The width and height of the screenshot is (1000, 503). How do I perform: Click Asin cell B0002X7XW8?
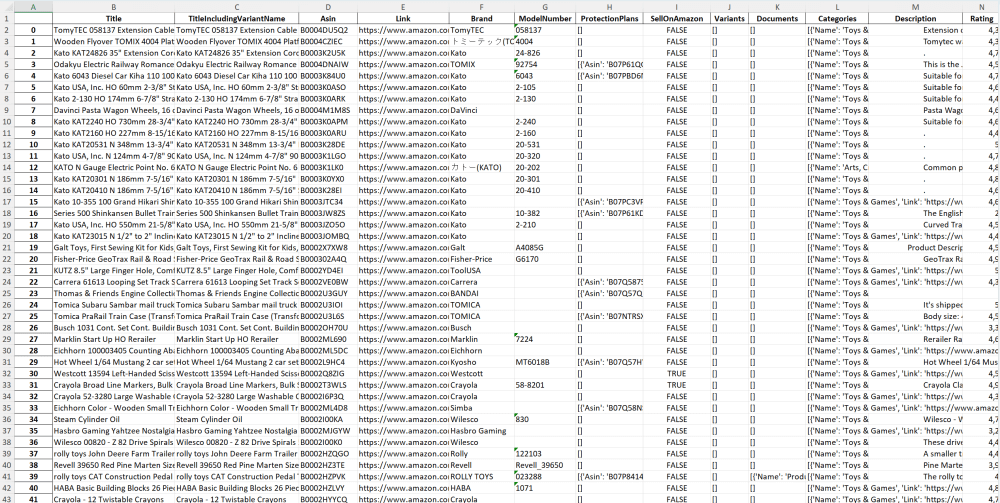[328, 248]
